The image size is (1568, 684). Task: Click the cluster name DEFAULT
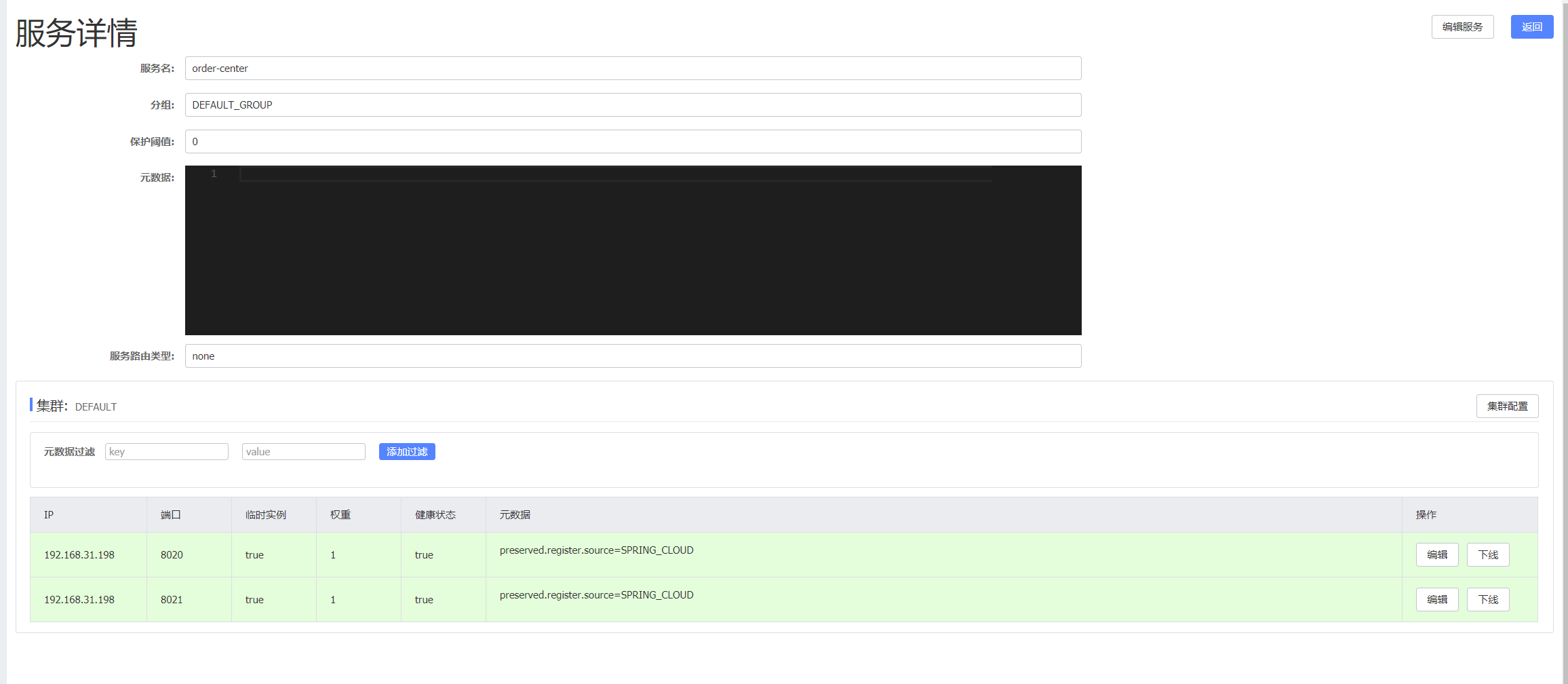point(96,407)
